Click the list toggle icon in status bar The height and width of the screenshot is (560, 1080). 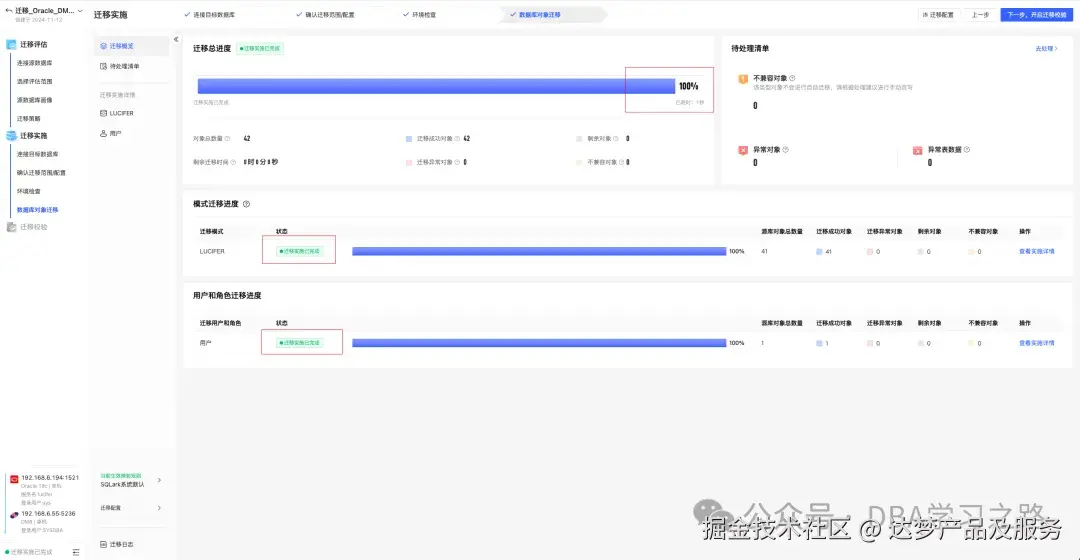click(76, 552)
